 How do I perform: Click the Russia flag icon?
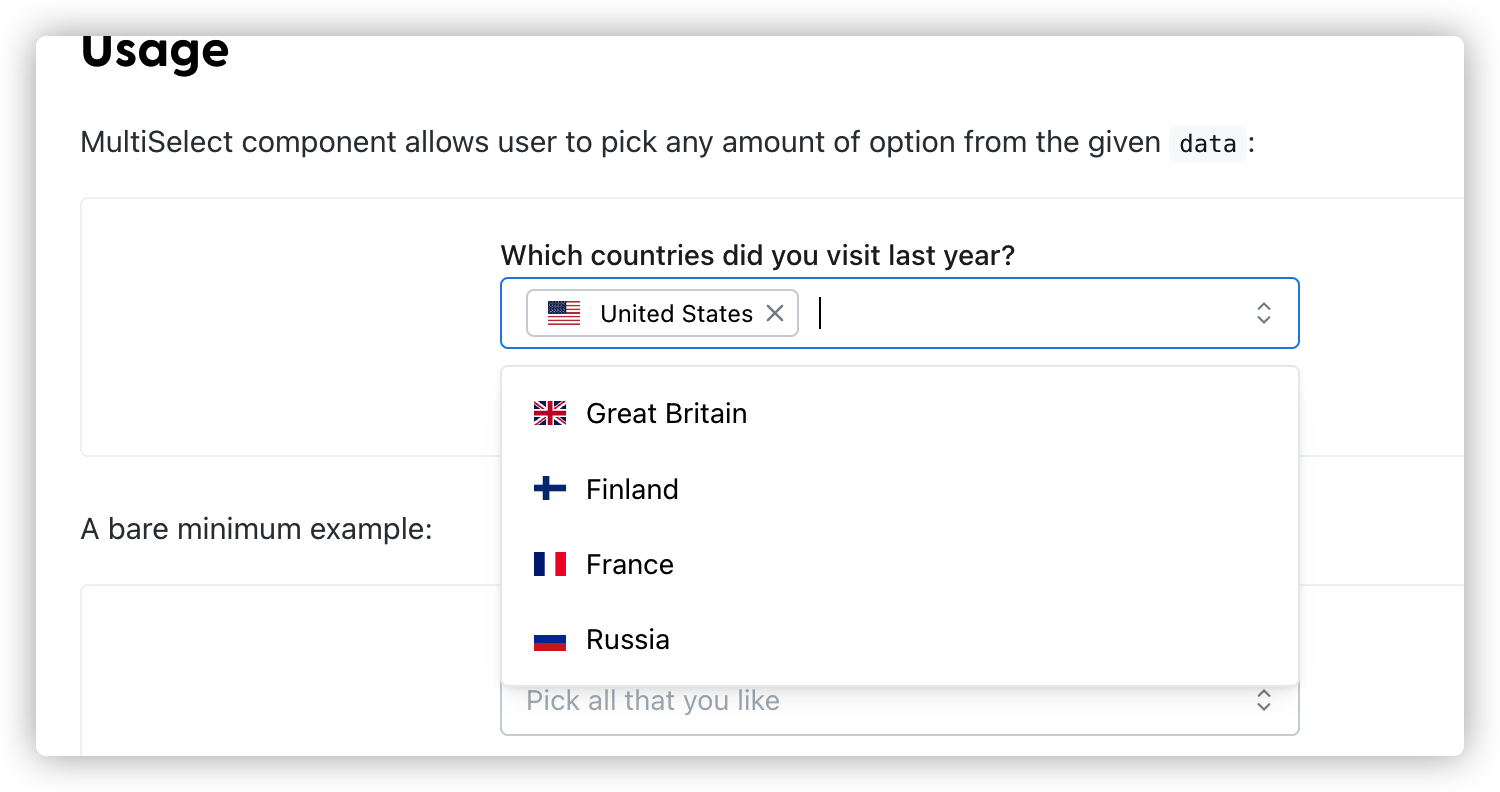(x=550, y=640)
